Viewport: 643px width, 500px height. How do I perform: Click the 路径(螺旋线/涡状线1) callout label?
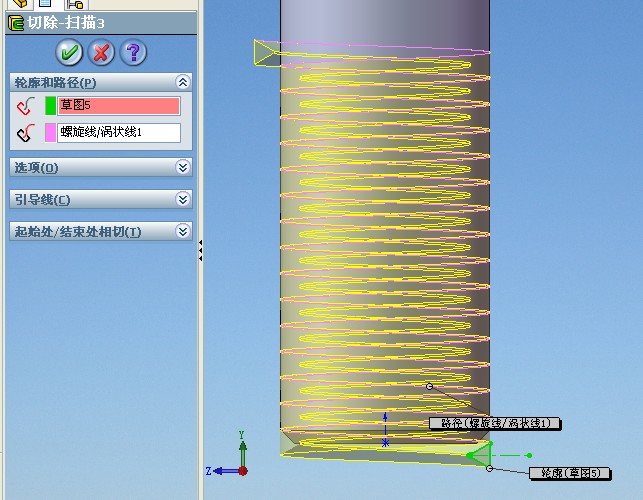coord(495,423)
